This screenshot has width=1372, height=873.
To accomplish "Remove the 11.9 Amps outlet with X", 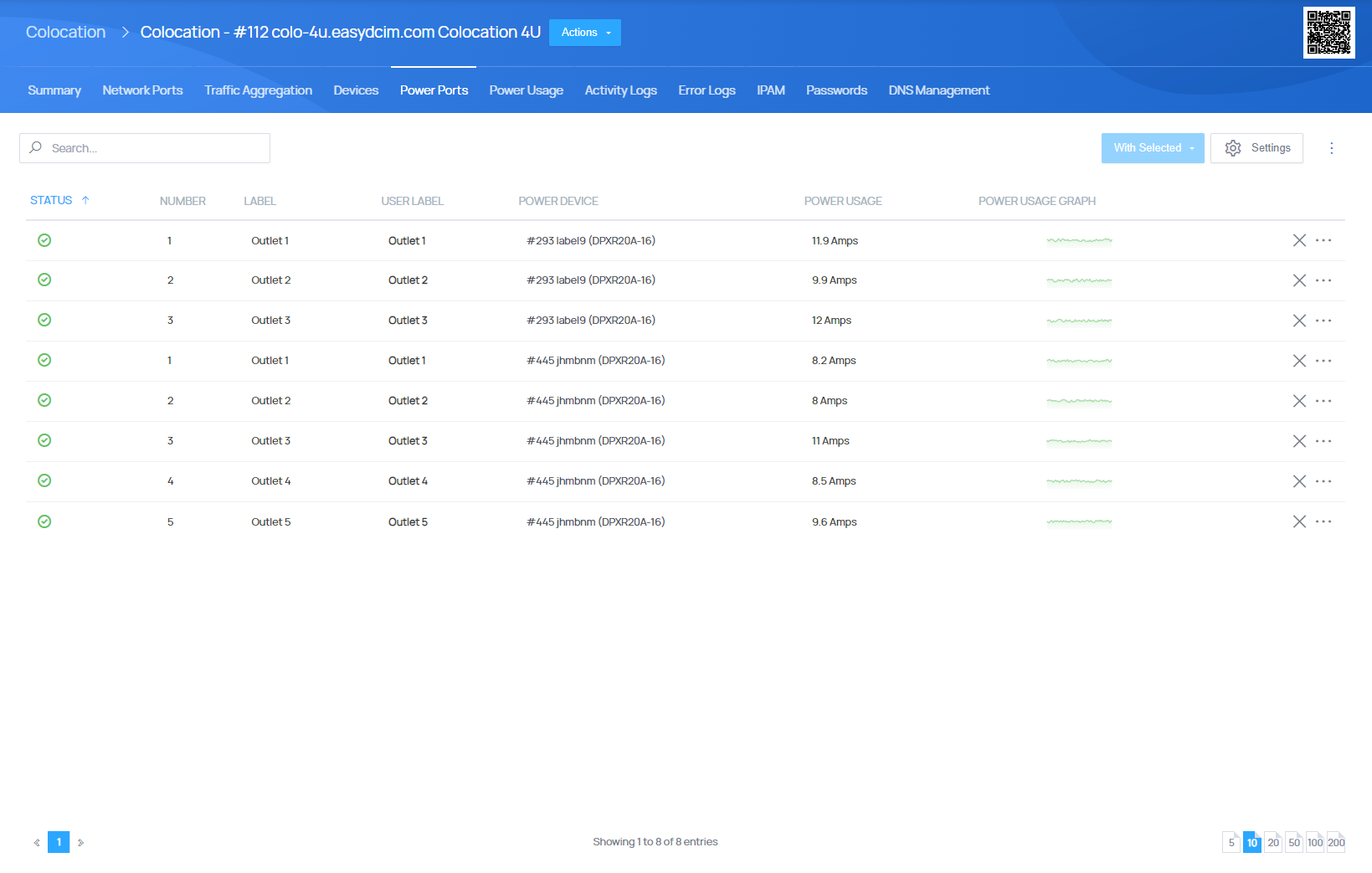I will click(x=1299, y=240).
